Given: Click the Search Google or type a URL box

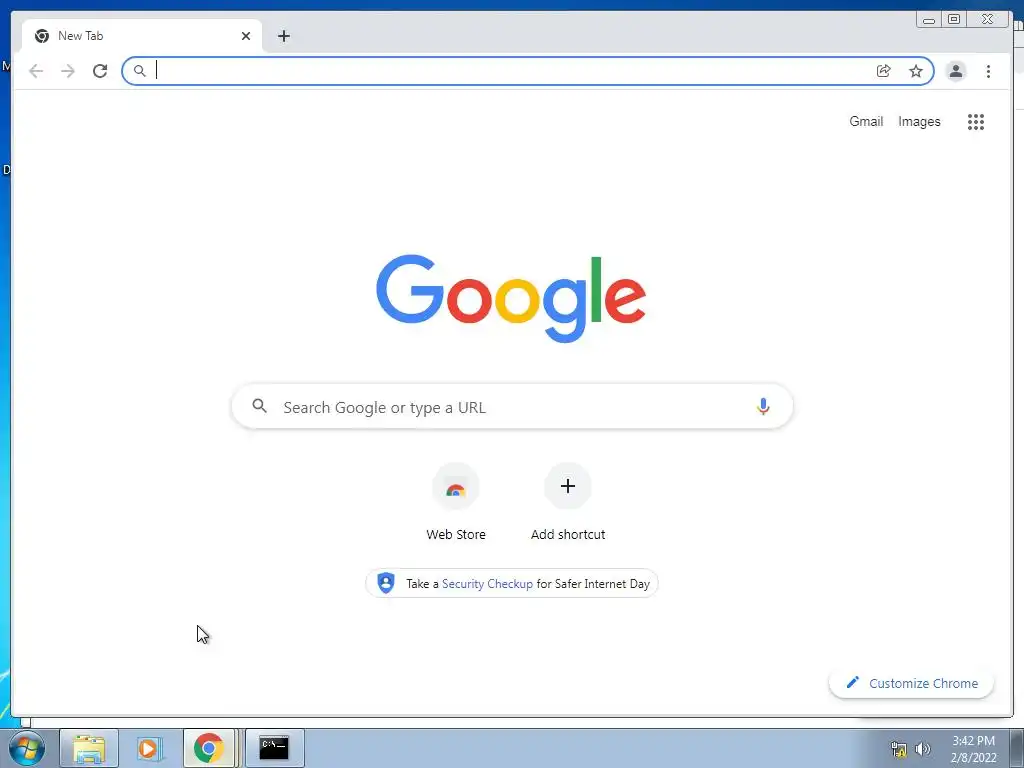Looking at the screenshot, I should coord(512,407).
